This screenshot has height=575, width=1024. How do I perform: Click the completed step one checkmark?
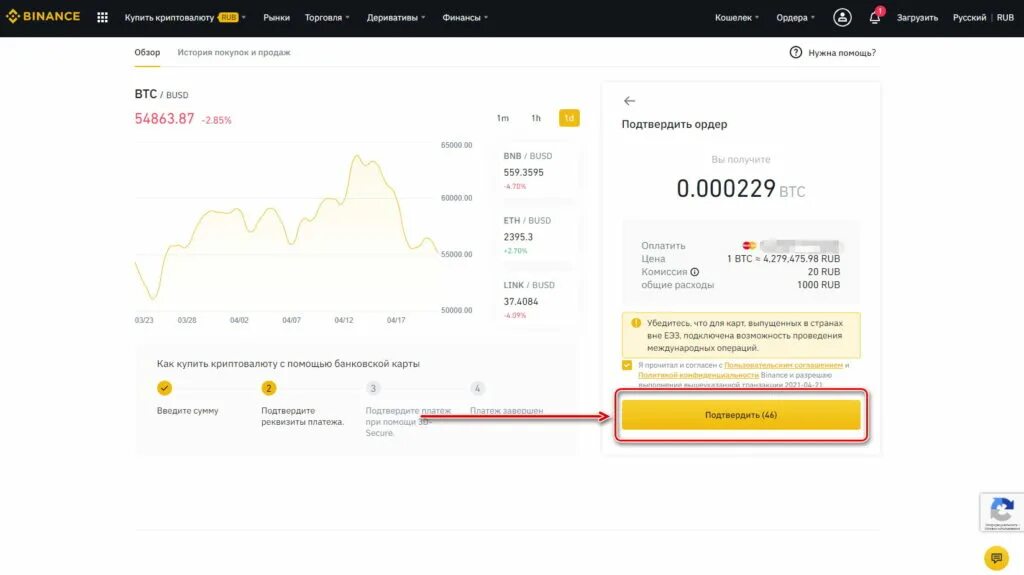pyautogui.click(x=164, y=388)
